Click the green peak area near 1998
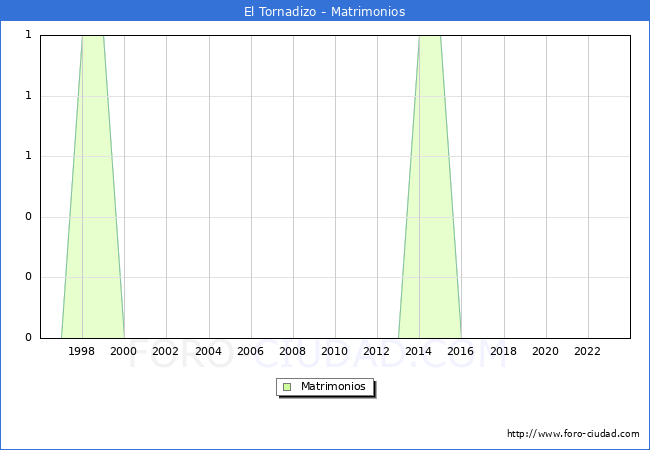 click(x=93, y=186)
